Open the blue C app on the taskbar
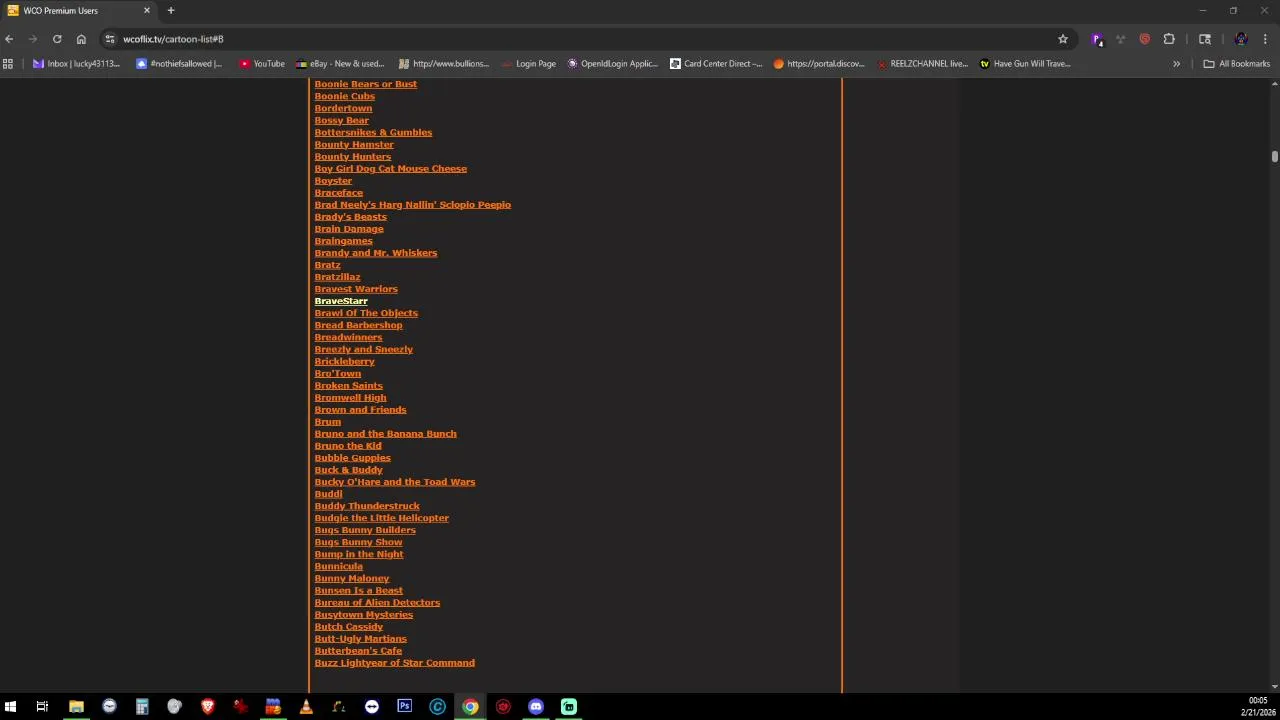This screenshot has height=720, width=1280. click(x=437, y=707)
